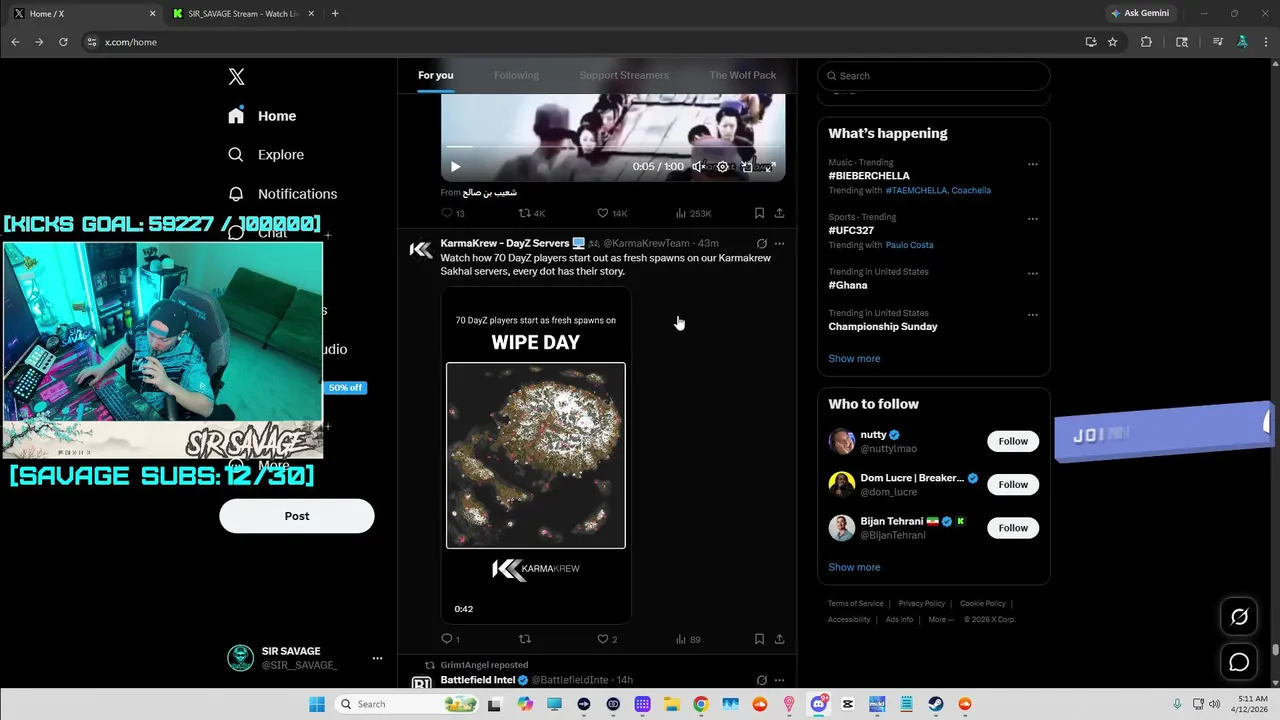Reload the x.com page
Image resolution: width=1280 pixels, height=720 pixels.
click(63, 42)
